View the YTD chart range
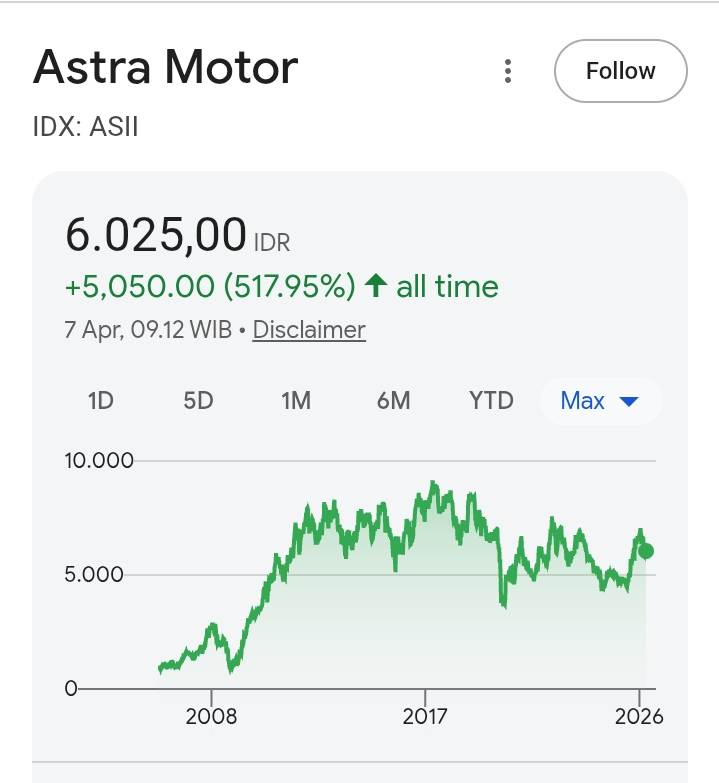Screen dimensions: 719x783 [x=491, y=401]
